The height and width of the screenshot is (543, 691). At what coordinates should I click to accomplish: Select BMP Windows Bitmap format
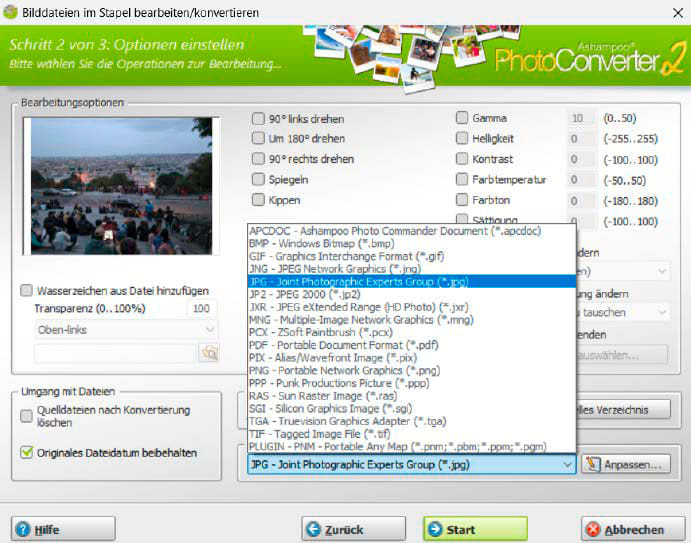412,243
